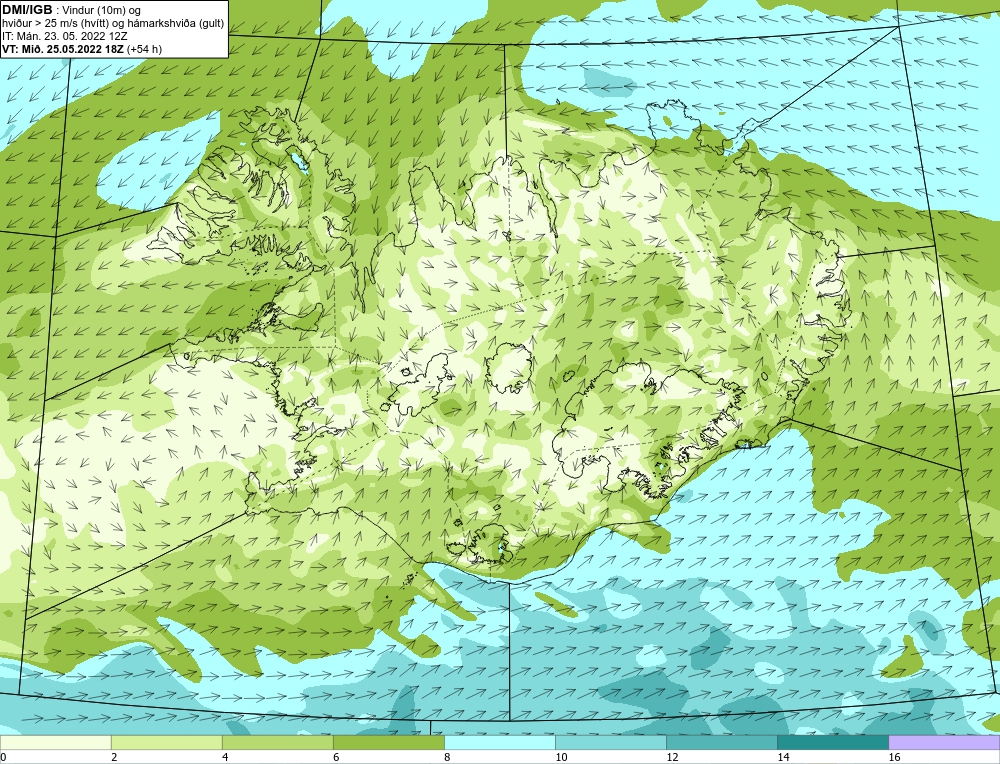Screen dimensions: 1000x764
Task: Click the 10–12 m/s turquoise legend swatch
Action: point(610,742)
